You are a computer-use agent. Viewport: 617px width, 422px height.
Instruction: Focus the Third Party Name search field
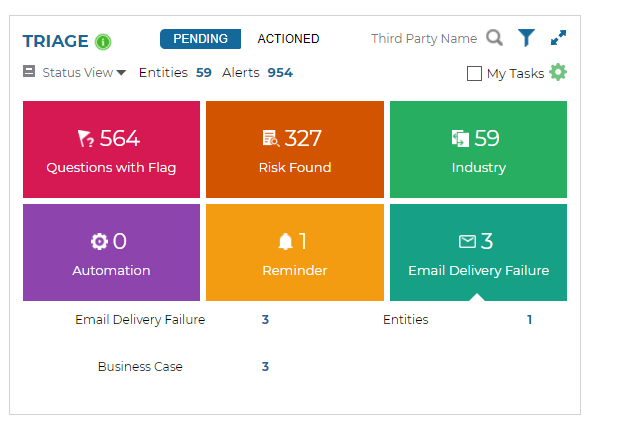[424, 39]
